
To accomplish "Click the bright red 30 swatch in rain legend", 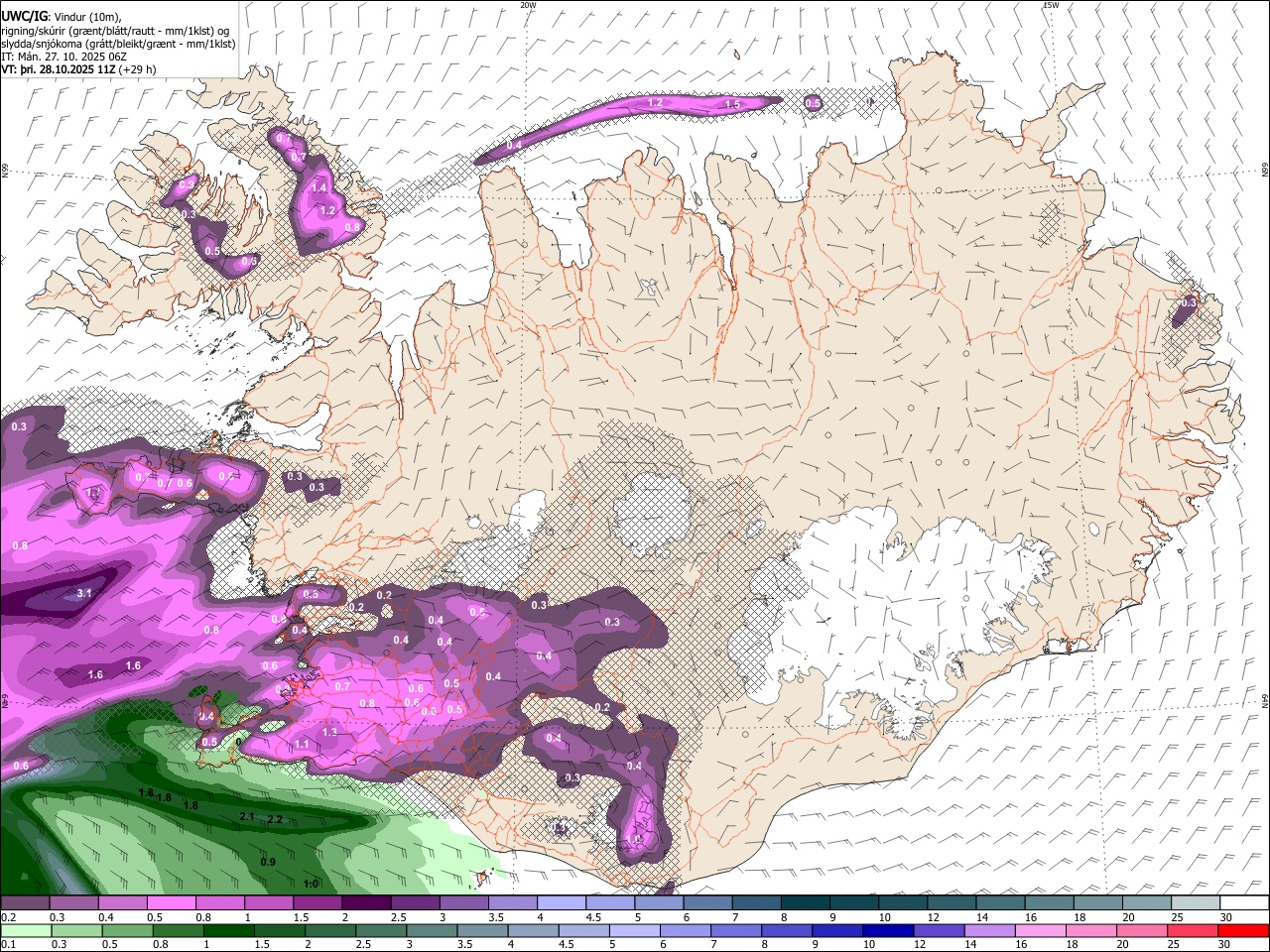I will 1243,931.
